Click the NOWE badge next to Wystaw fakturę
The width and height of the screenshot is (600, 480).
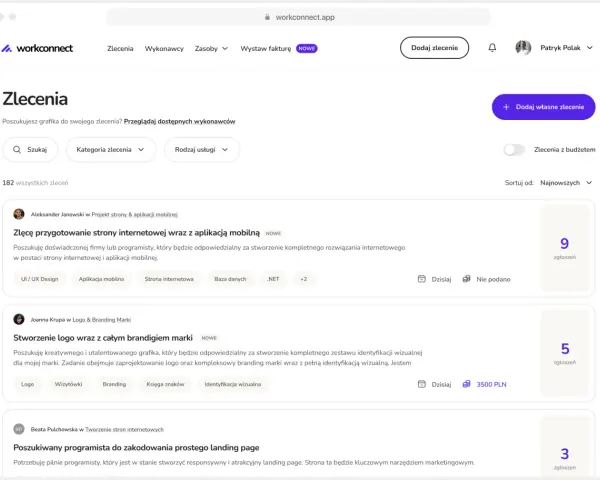[307, 49]
